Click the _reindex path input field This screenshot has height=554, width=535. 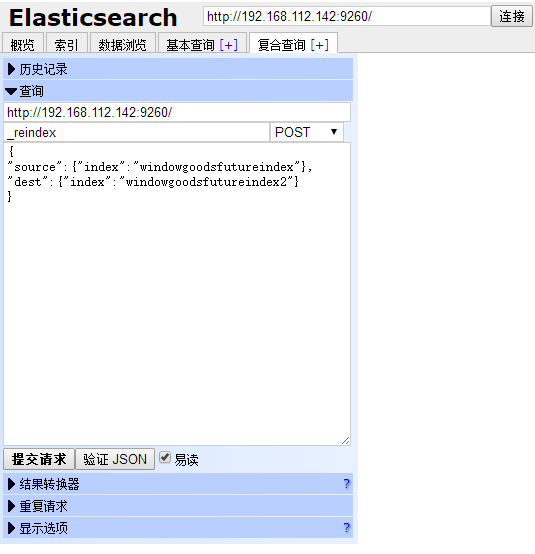click(136, 132)
